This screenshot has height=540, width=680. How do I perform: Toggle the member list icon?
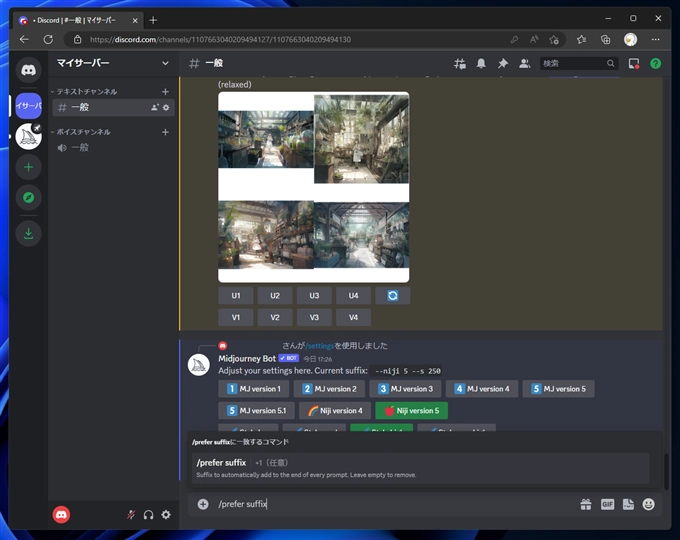[x=524, y=64]
